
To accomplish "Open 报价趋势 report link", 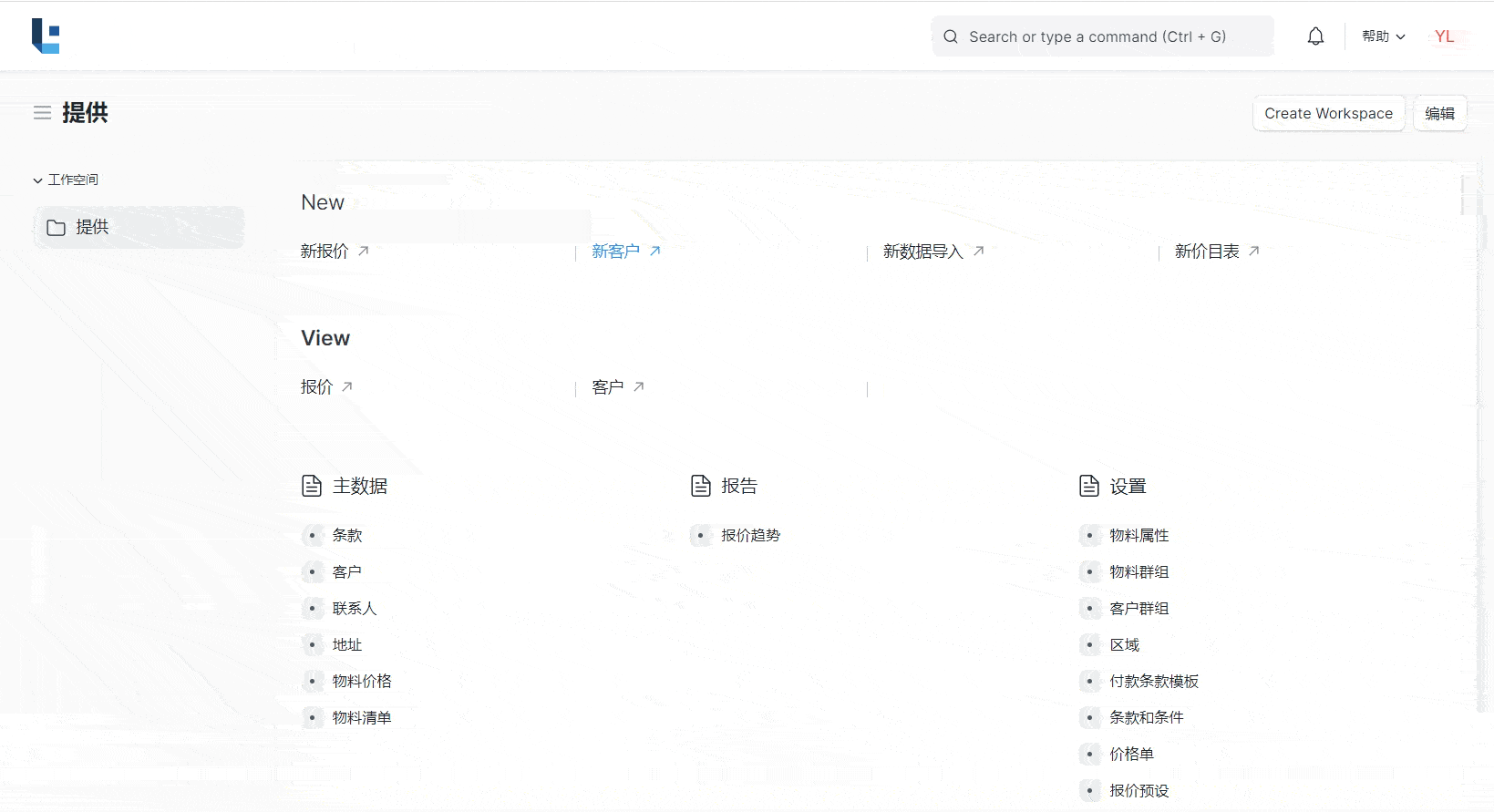I will point(750,536).
